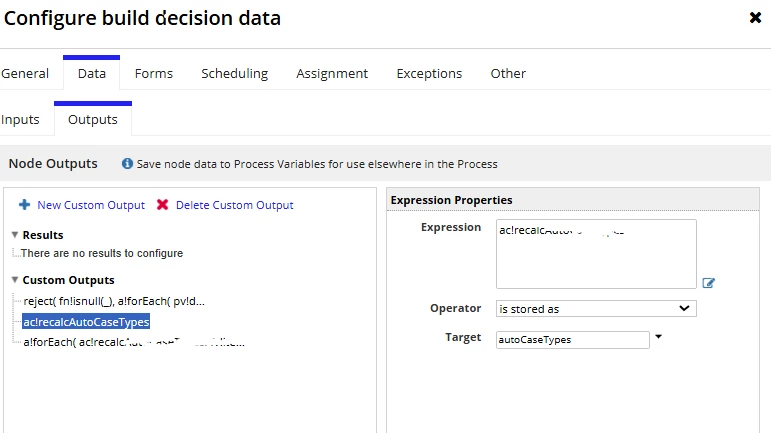Click the blue info icon beside Node Outputs
Screen dimensions: 771x433
[x=127, y=163]
